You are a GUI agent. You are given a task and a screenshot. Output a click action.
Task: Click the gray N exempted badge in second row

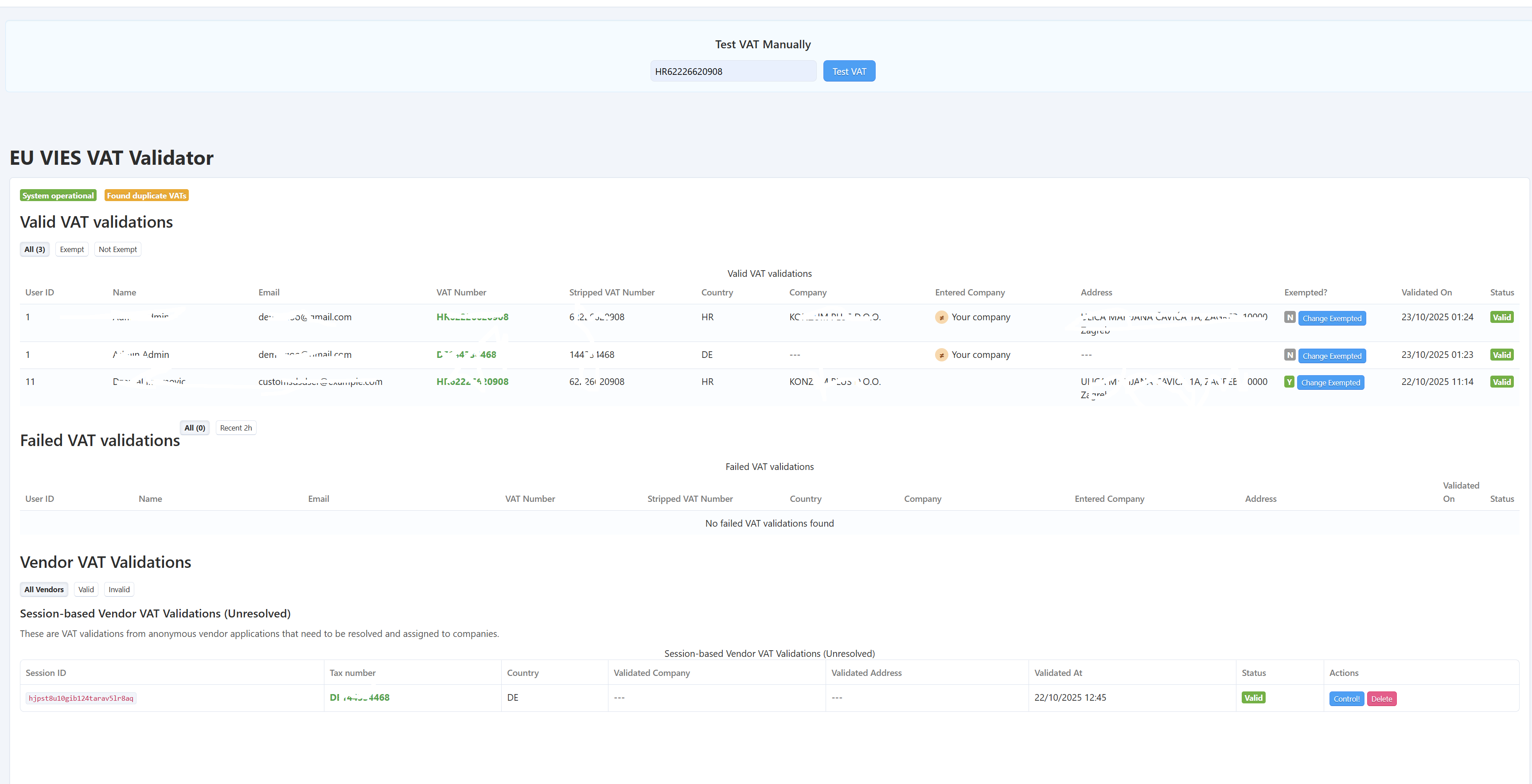(1289, 355)
